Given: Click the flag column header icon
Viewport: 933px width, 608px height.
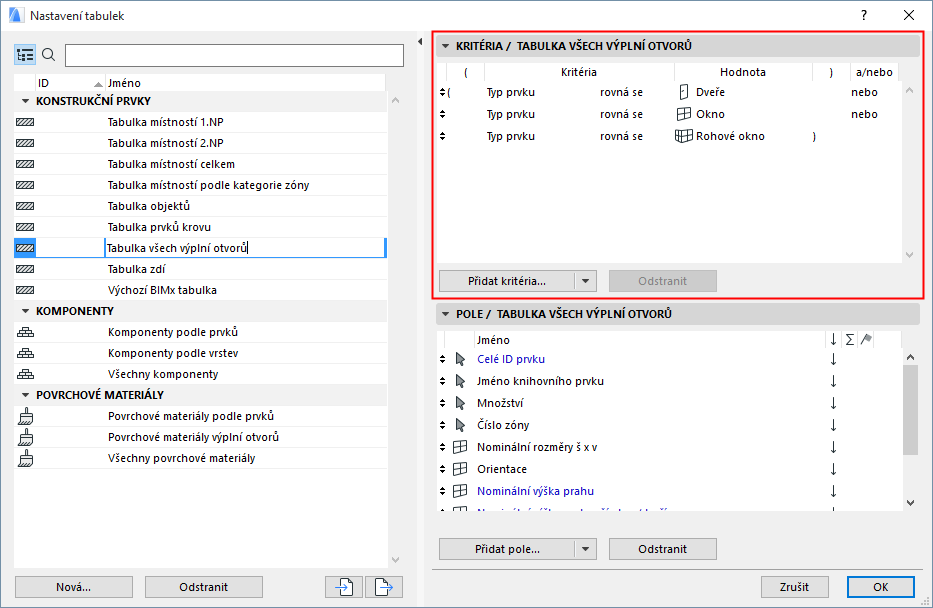Looking at the screenshot, I should tap(866, 339).
